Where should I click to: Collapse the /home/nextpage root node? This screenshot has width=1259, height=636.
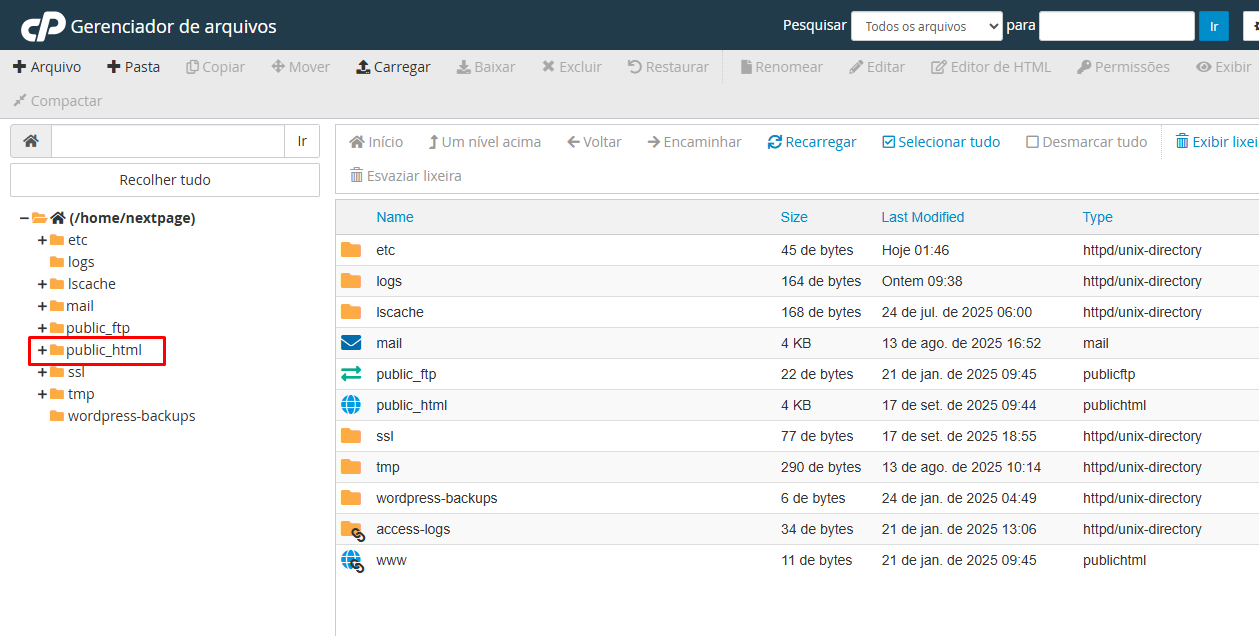[24, 218]
